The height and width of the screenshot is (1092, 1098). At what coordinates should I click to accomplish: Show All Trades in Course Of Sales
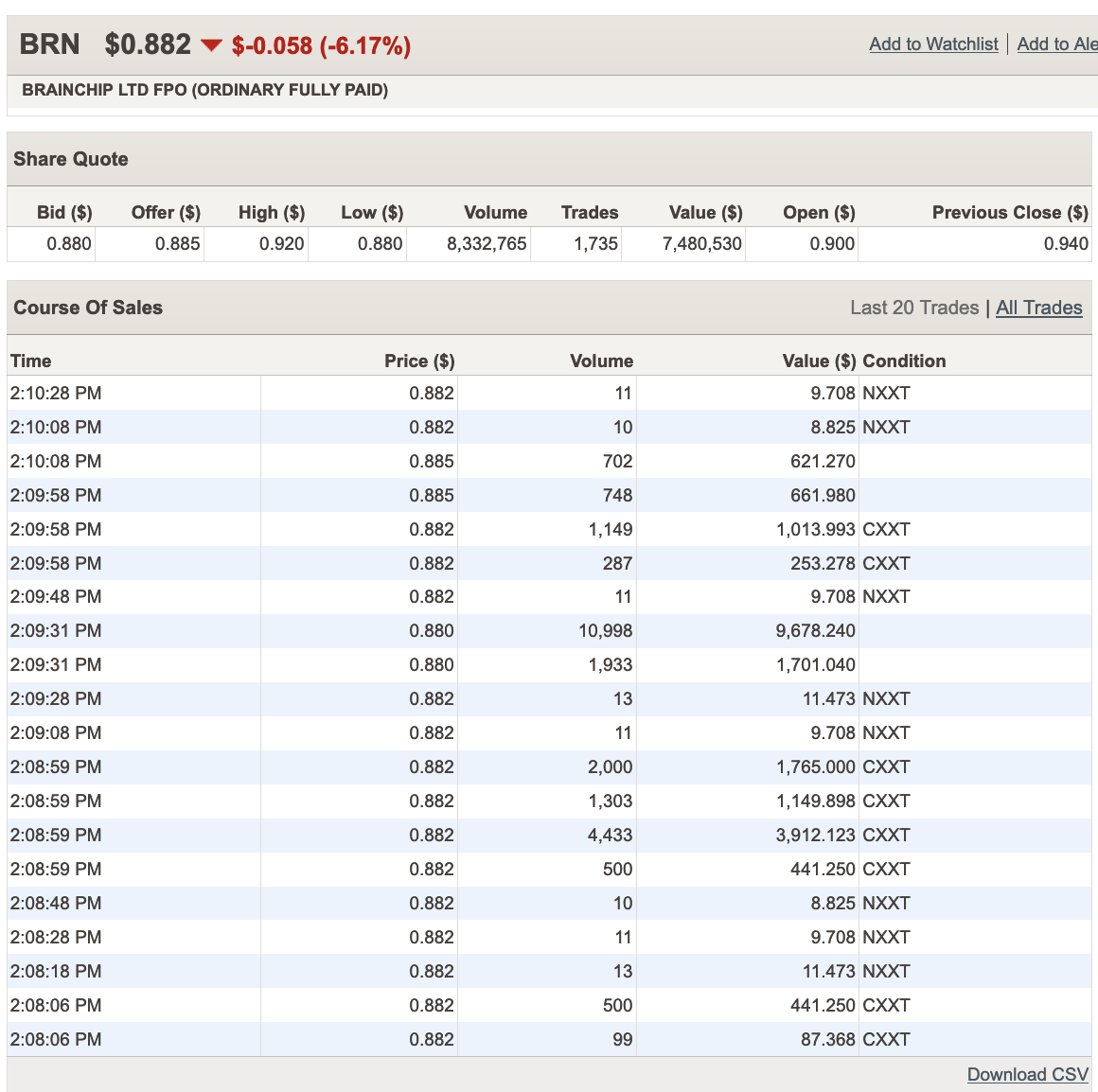tap(1038, 308)
